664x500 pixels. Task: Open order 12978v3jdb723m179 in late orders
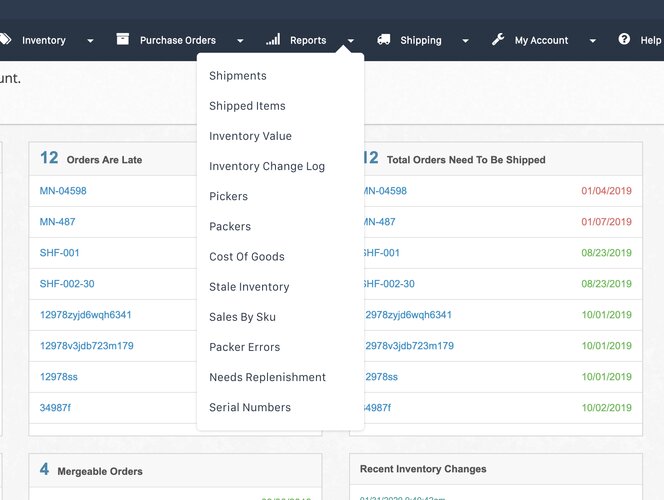tap(86, 346)
